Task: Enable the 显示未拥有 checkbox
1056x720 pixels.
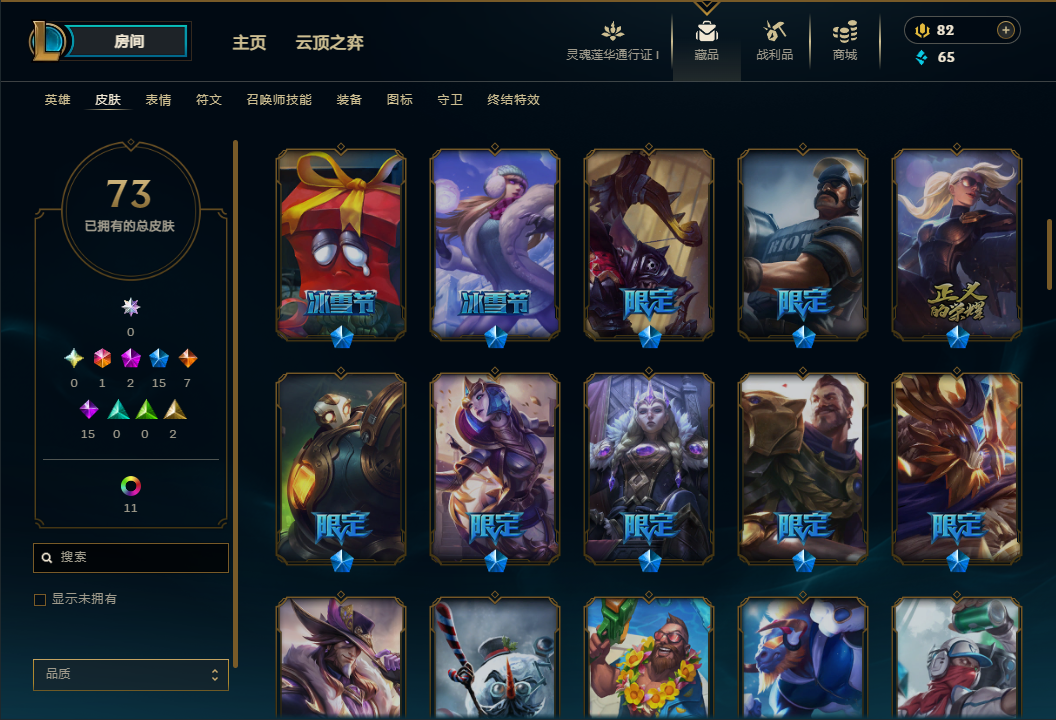Action: pos(40,599)
